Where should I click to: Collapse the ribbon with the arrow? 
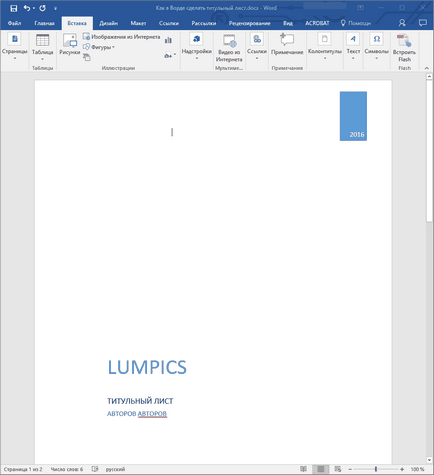click(x=427, y=68)
